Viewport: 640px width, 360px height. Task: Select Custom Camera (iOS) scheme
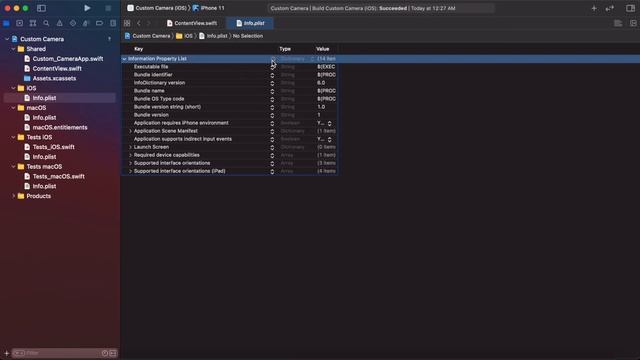[157, 8]
